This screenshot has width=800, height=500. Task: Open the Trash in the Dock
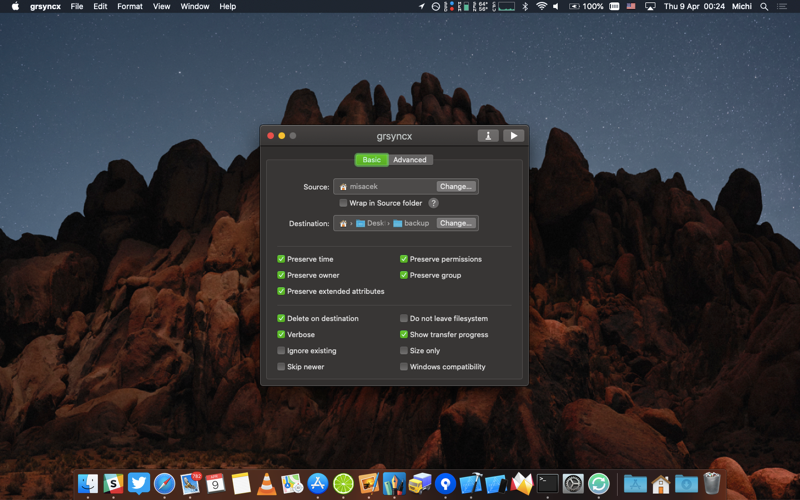(x=711, y=484)
